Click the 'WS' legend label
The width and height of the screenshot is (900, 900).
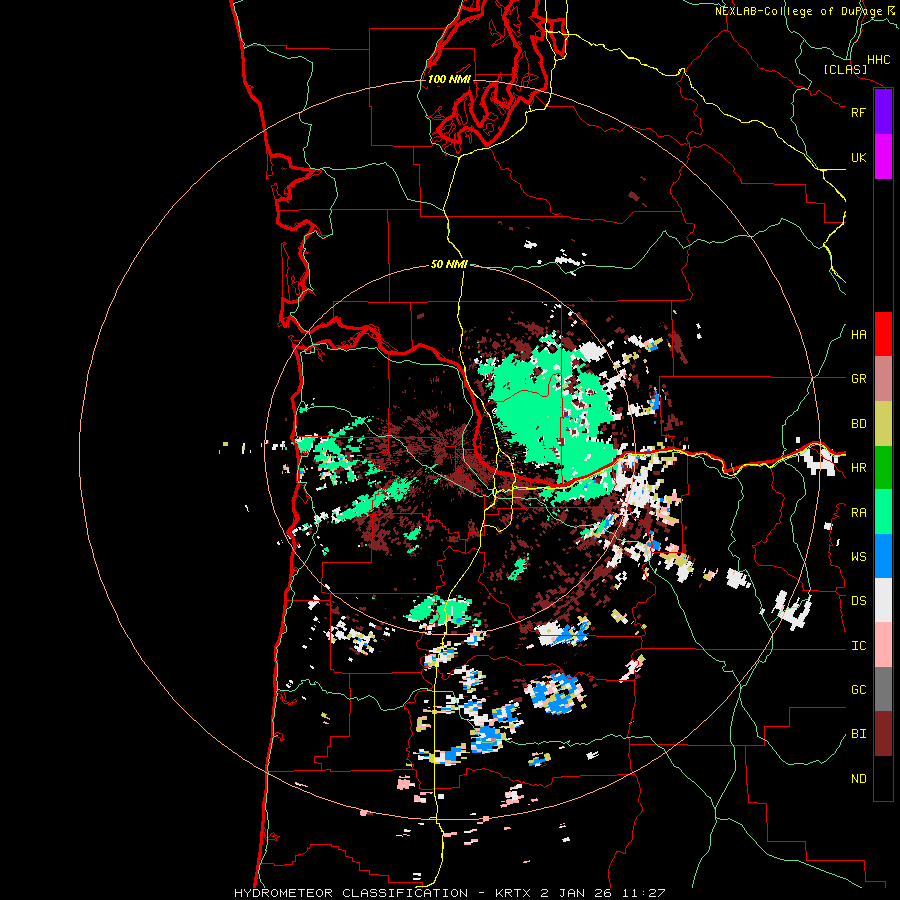[x=858, y=557]
